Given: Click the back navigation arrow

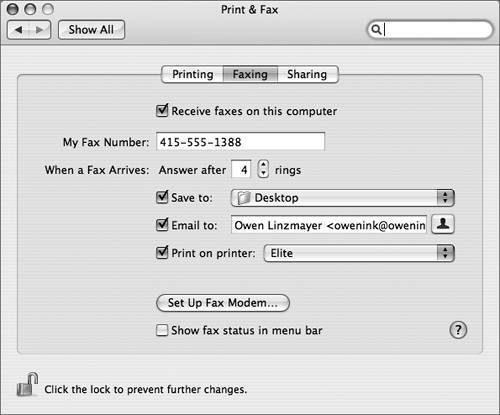Looking at the screenshot, I should [x=18, y=30].
